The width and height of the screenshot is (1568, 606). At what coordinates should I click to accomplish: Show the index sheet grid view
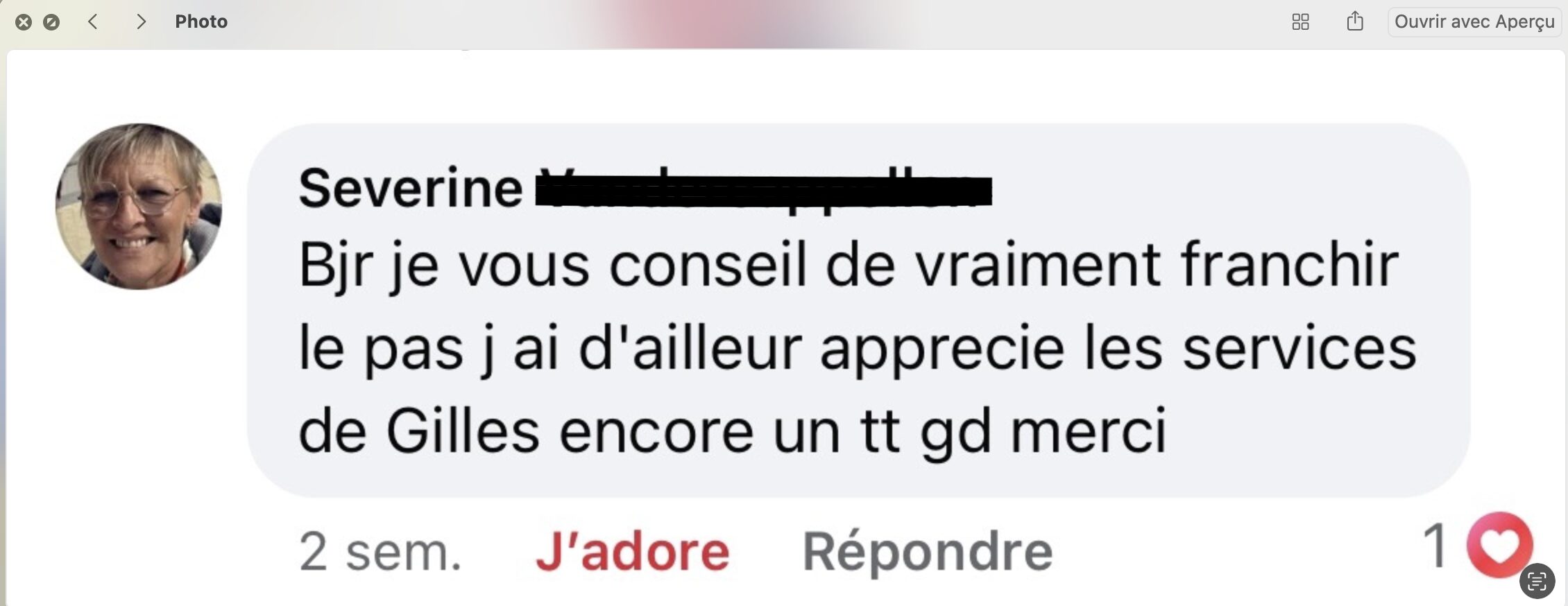1301,22
